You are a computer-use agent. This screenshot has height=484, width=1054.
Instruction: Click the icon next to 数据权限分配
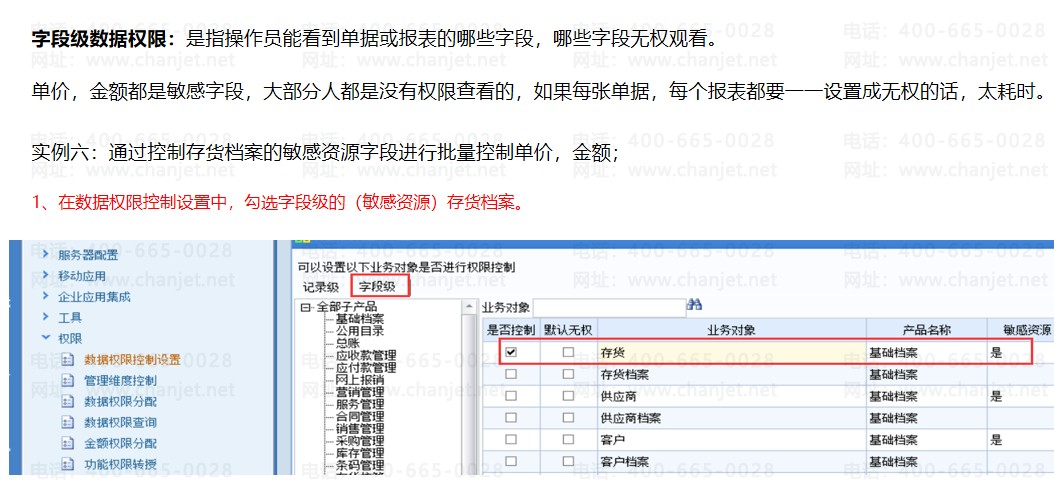pos(69,401)
